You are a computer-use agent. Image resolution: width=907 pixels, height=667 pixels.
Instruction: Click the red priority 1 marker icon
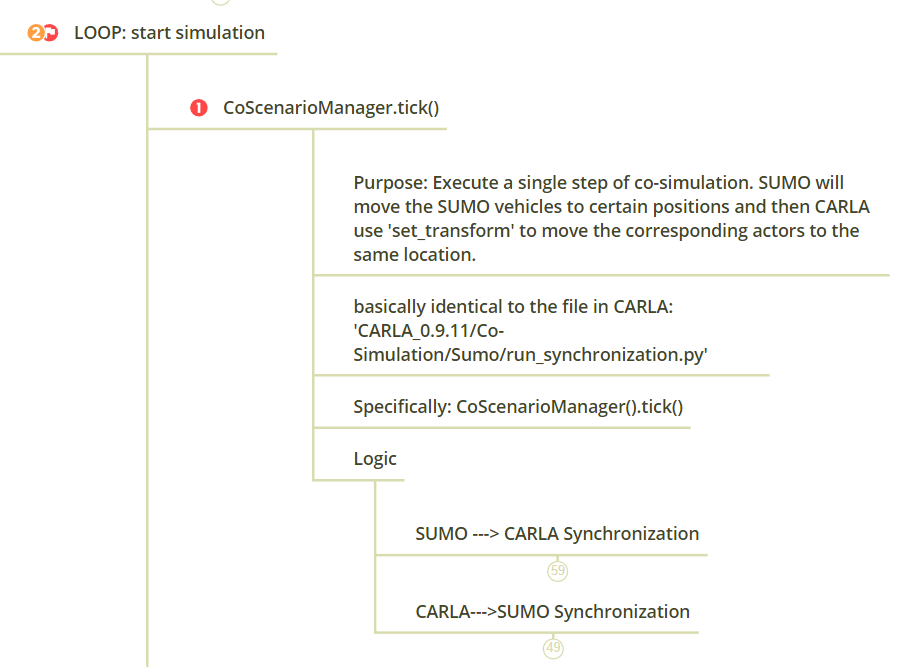(x=198, y=108)
